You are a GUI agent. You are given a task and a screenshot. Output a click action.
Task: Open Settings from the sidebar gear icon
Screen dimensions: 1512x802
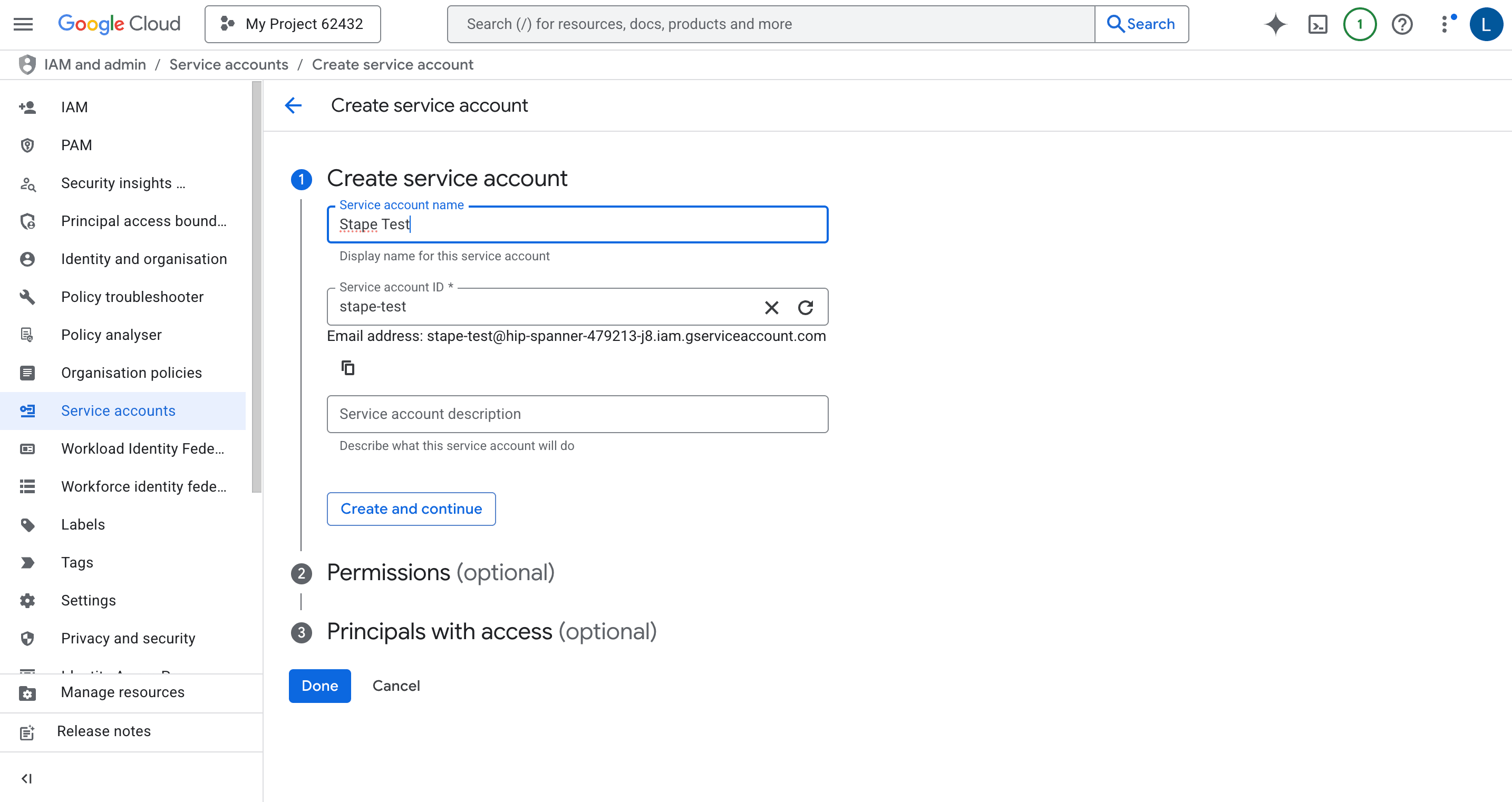coord(27,600)
